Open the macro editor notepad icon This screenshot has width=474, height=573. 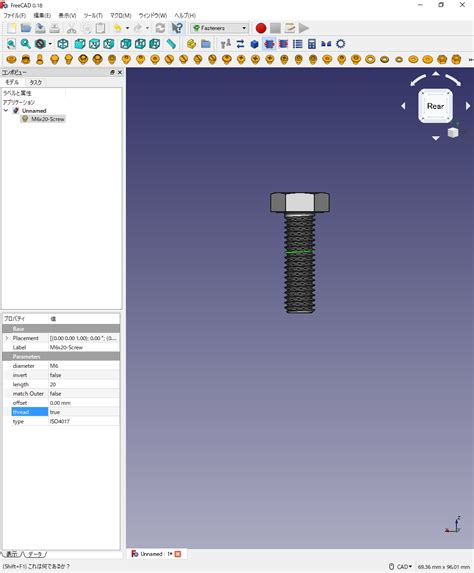coord(290,28)
